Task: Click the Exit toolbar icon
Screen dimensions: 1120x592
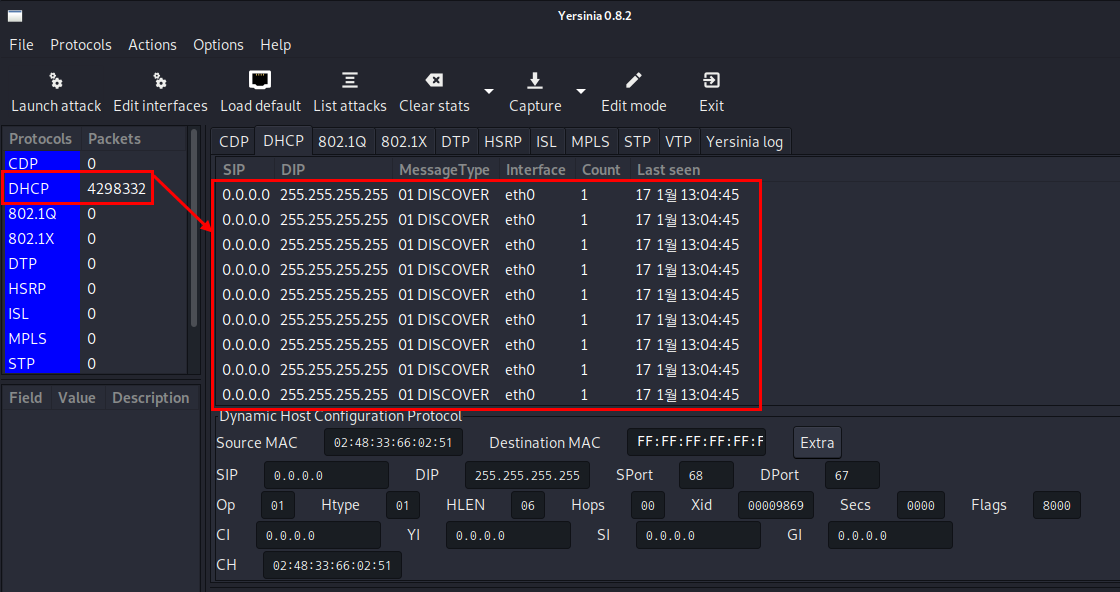Action: pyautogui.click(x=711, y=80)
